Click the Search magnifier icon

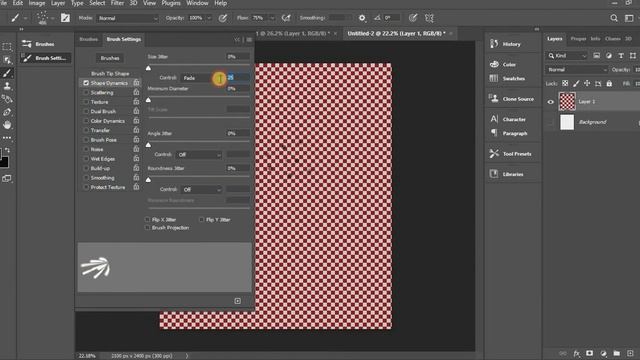(x=614, y=18)
